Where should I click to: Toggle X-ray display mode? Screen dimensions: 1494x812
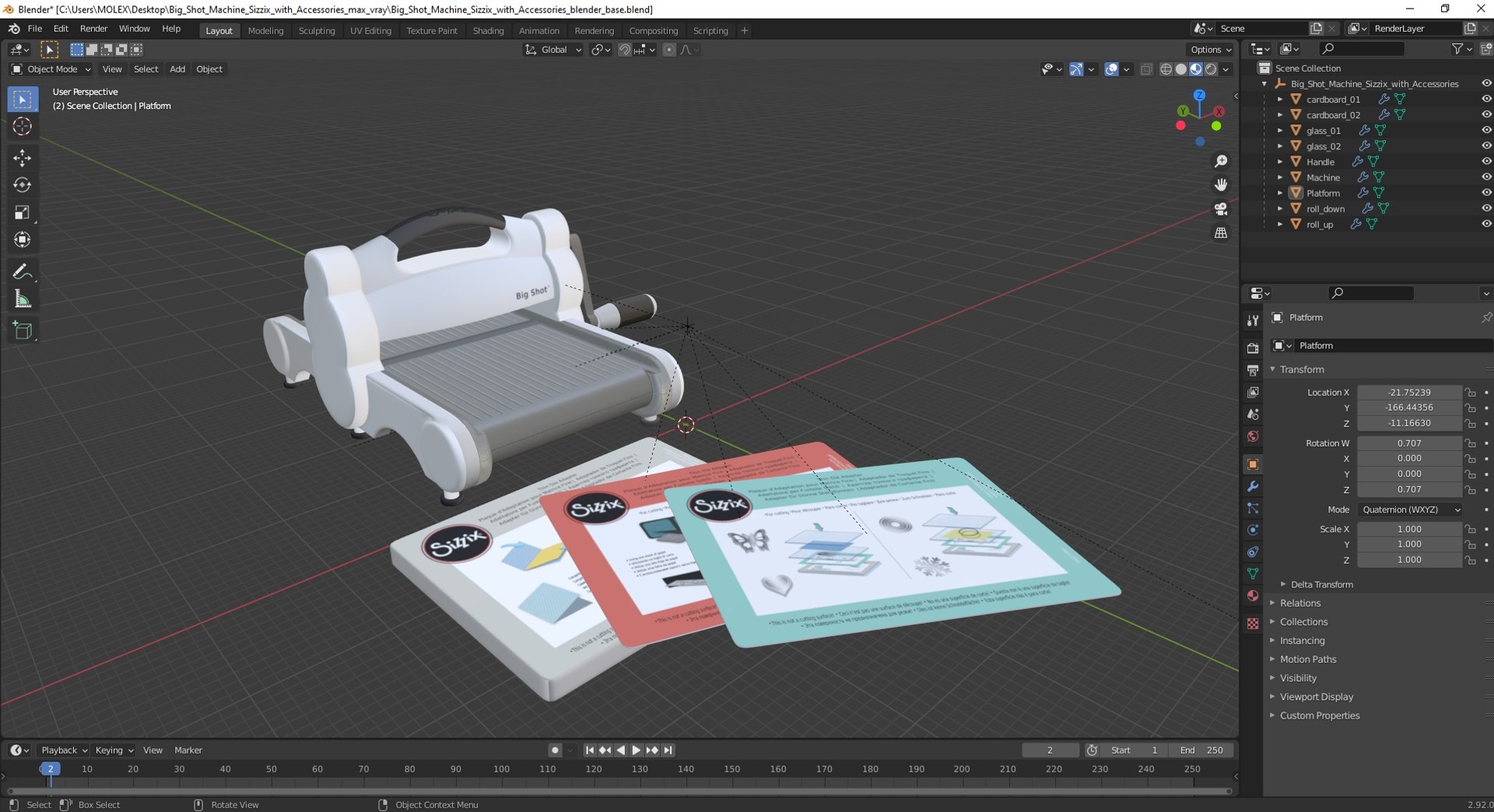click(x=1146, y=69)
